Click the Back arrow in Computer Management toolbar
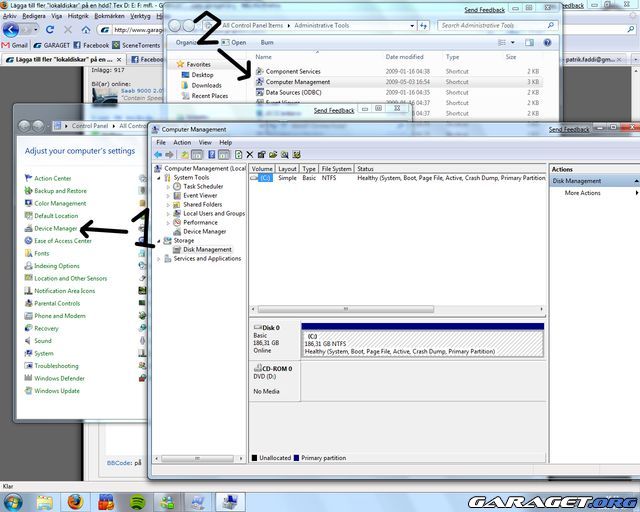Viewport: 640px width, 512px height. click(x=160, y=155)
